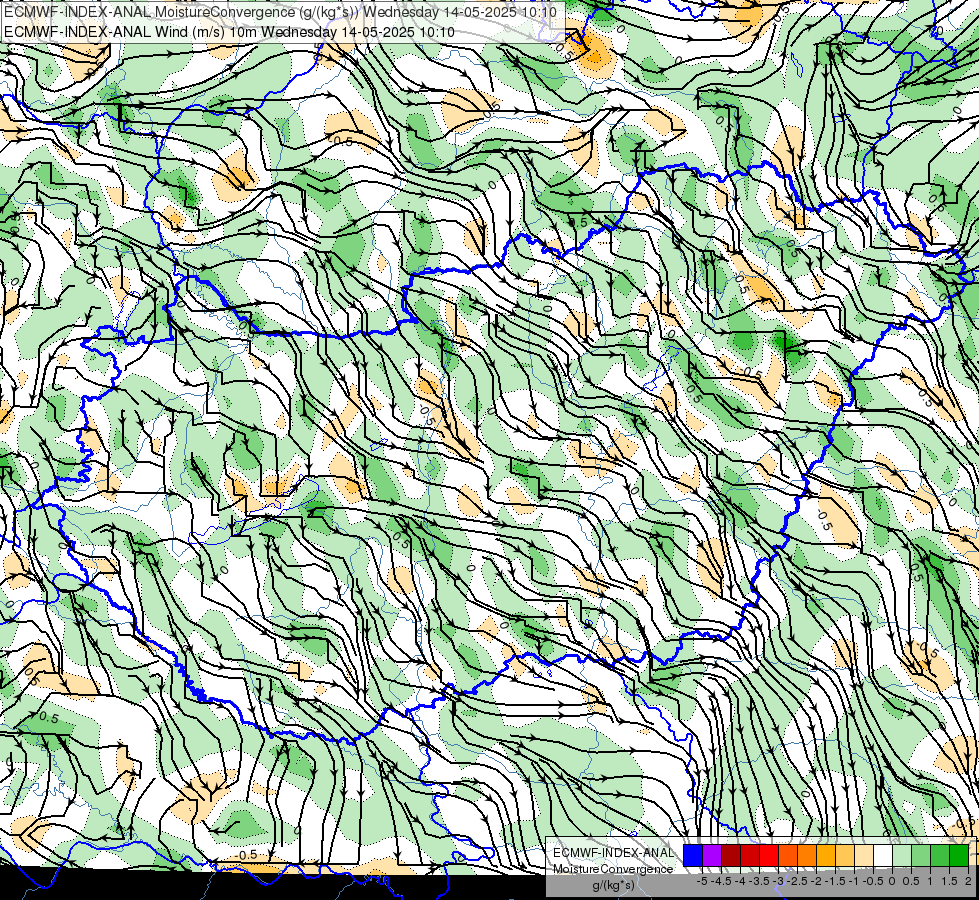Click legend scale value -3
Screen dimensions: 979x900
[x=777, y=881]
